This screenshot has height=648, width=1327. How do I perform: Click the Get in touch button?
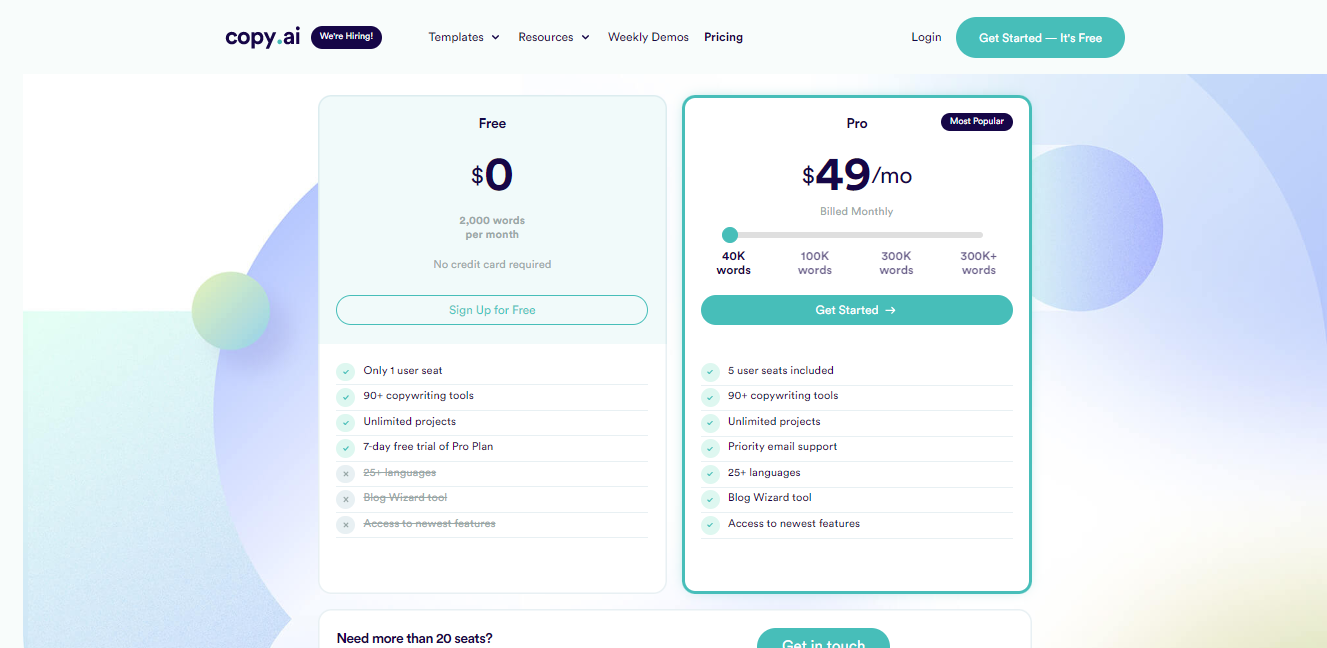click(823, 638)
